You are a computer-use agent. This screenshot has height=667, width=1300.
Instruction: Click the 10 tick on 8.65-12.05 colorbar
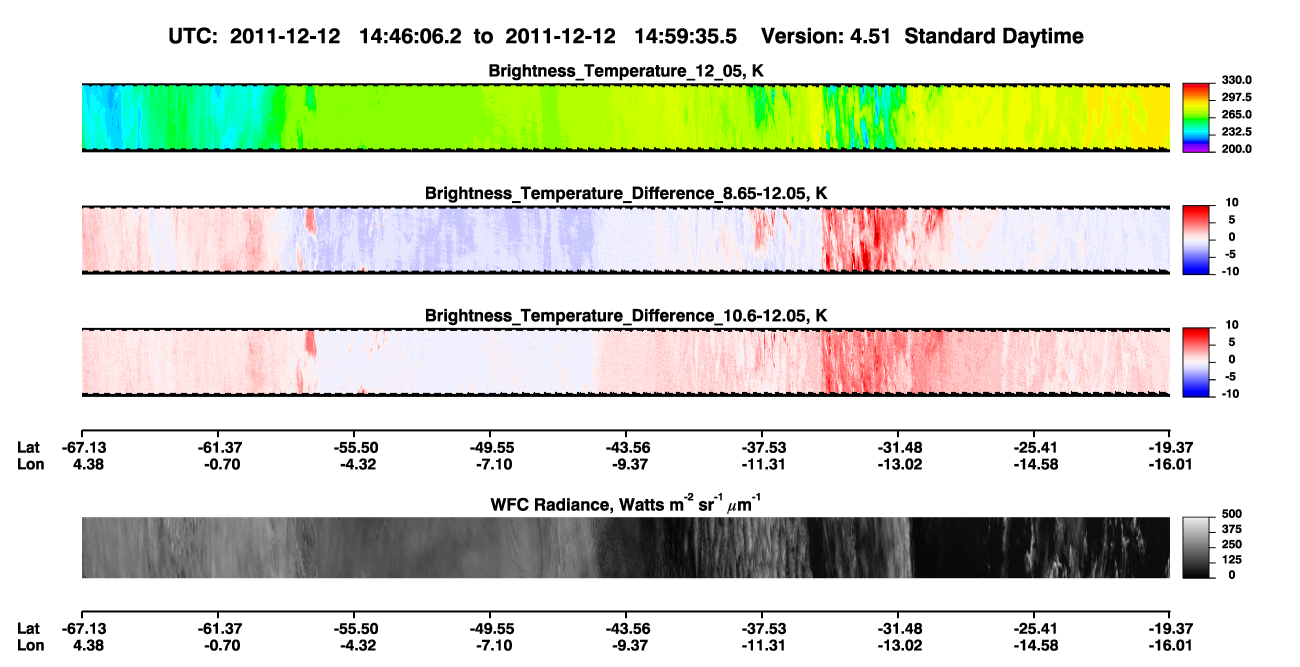[1231, 201]
